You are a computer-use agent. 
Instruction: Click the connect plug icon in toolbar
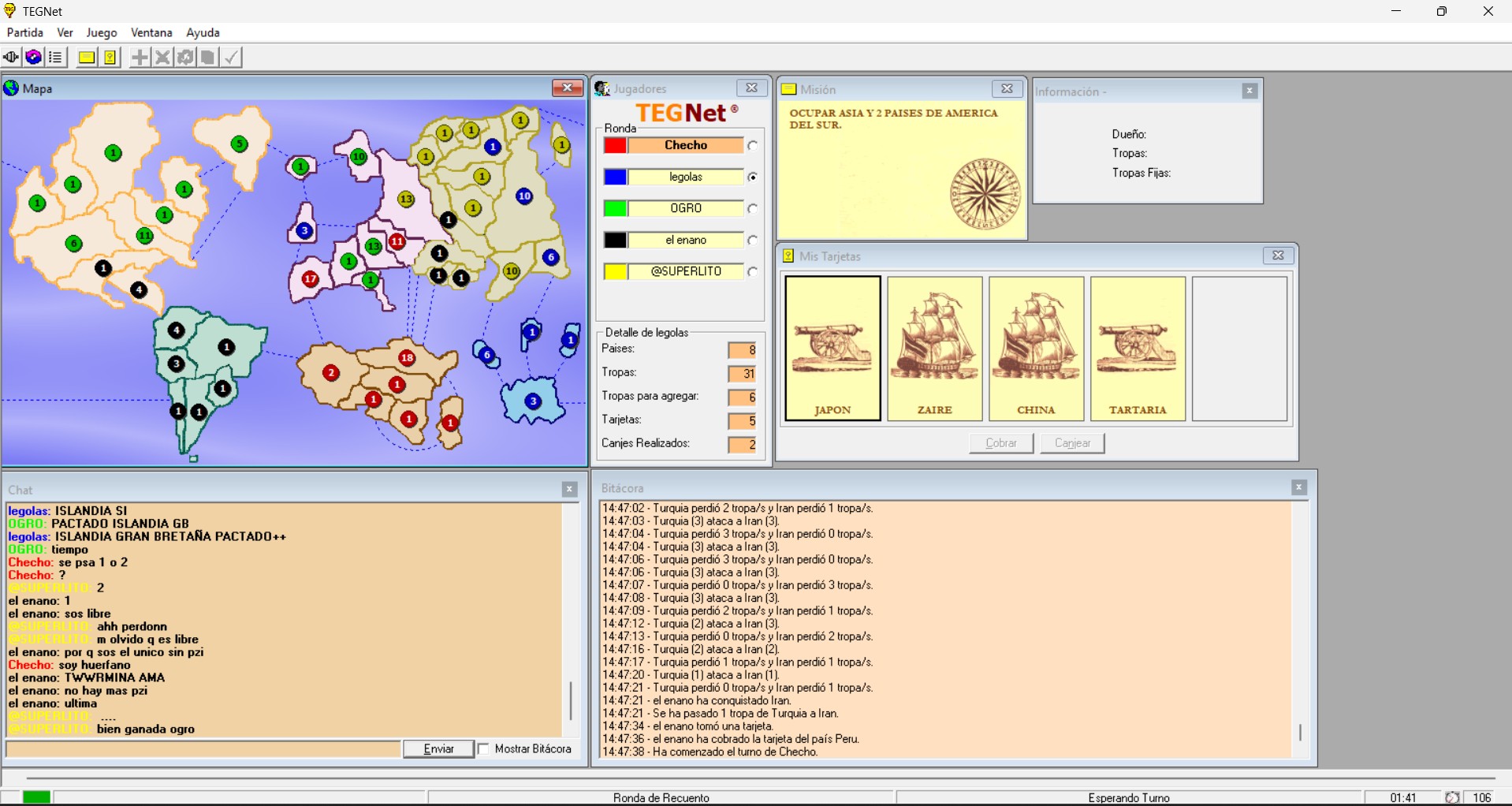coord(11,58)
